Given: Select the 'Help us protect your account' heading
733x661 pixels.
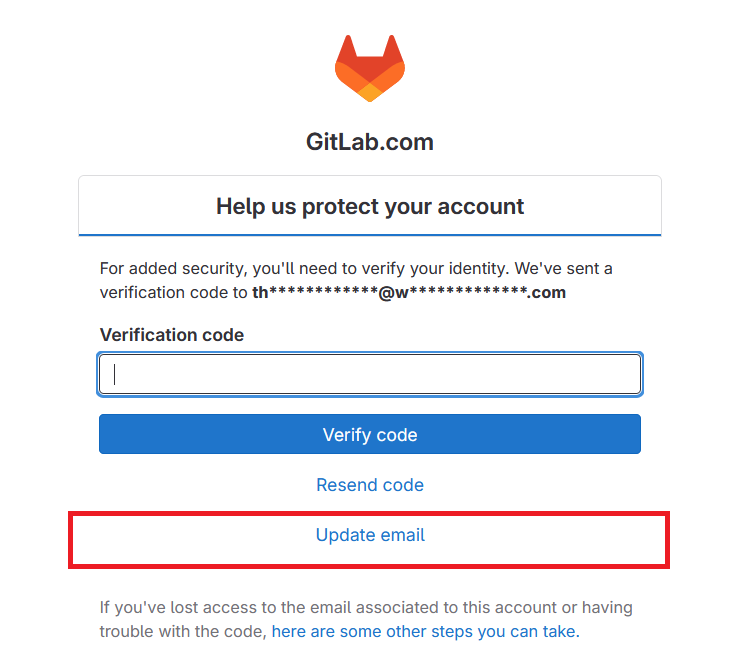Looking at the screenshot, I should tap(369, 207).
